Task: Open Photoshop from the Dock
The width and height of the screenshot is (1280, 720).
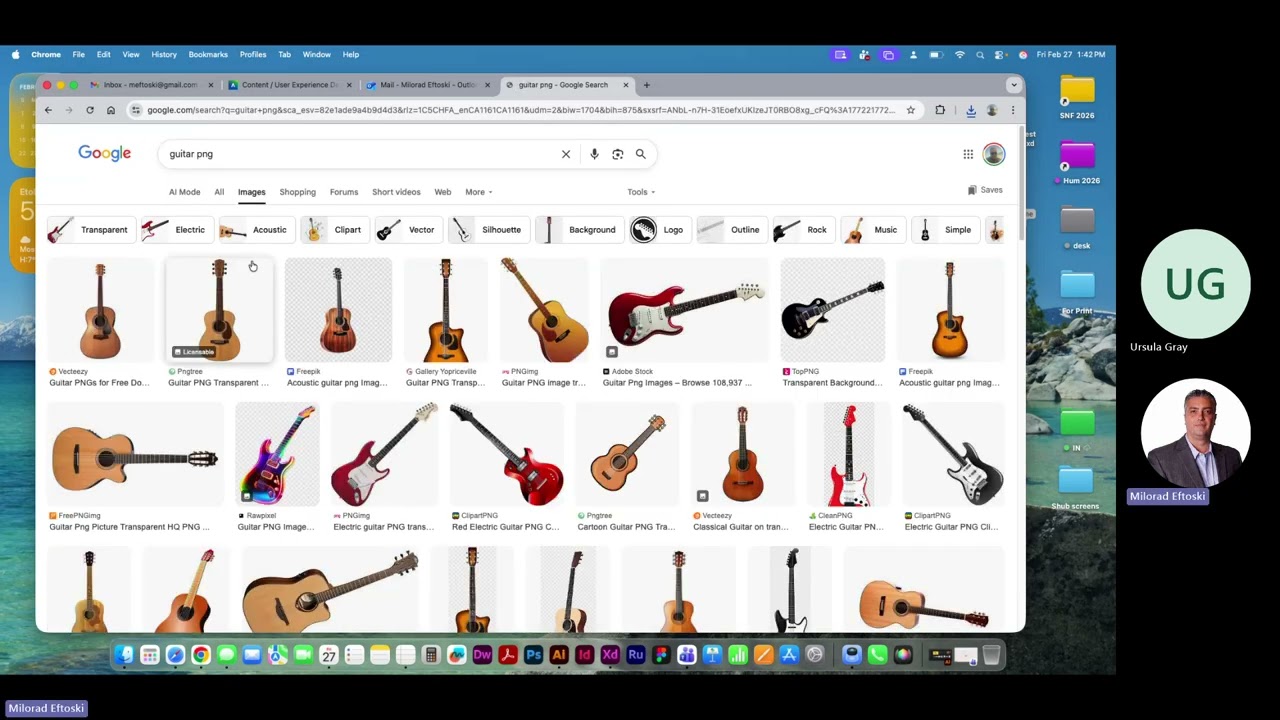Action: [533, 655]
